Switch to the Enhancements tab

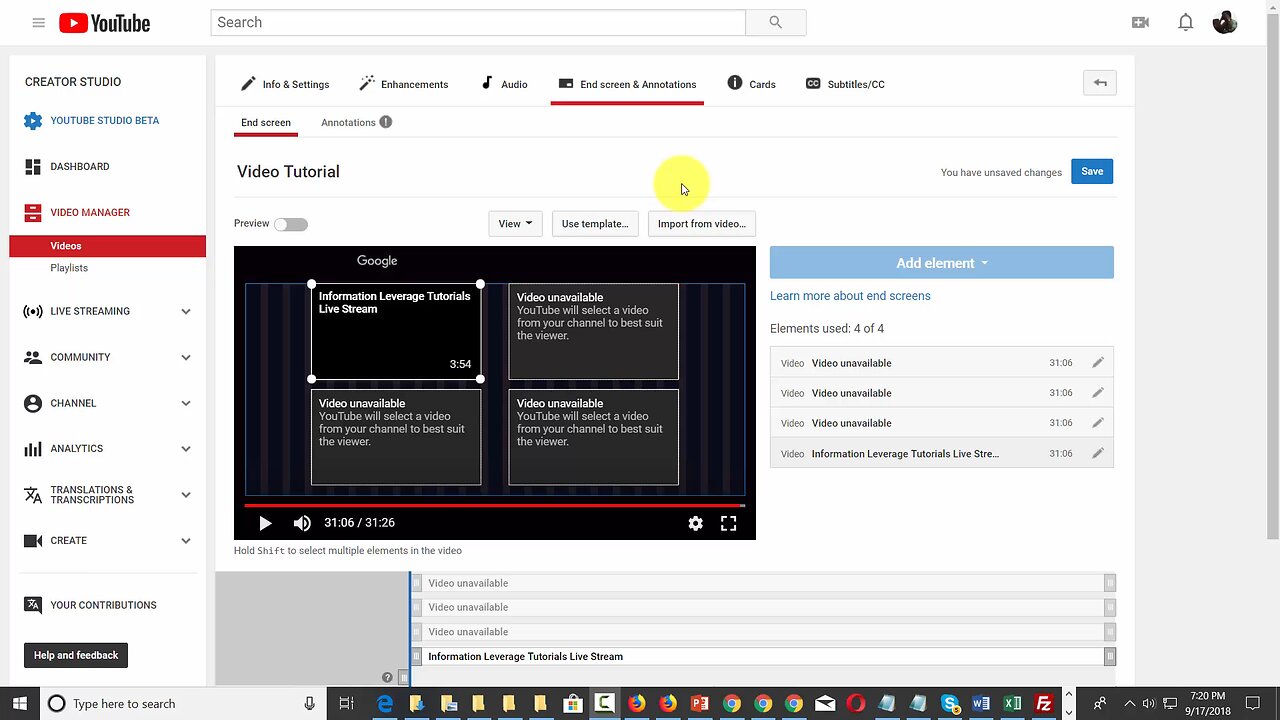point(404,84)
